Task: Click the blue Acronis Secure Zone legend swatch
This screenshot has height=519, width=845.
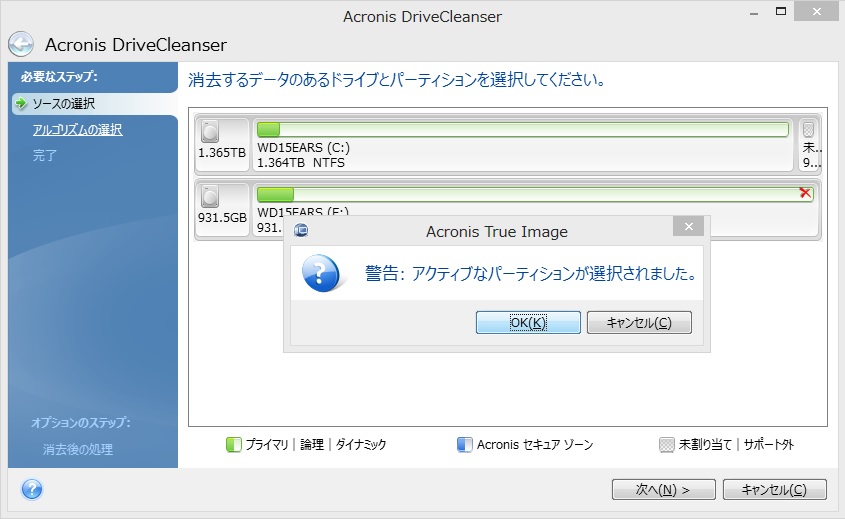Action: pos(465,445)
